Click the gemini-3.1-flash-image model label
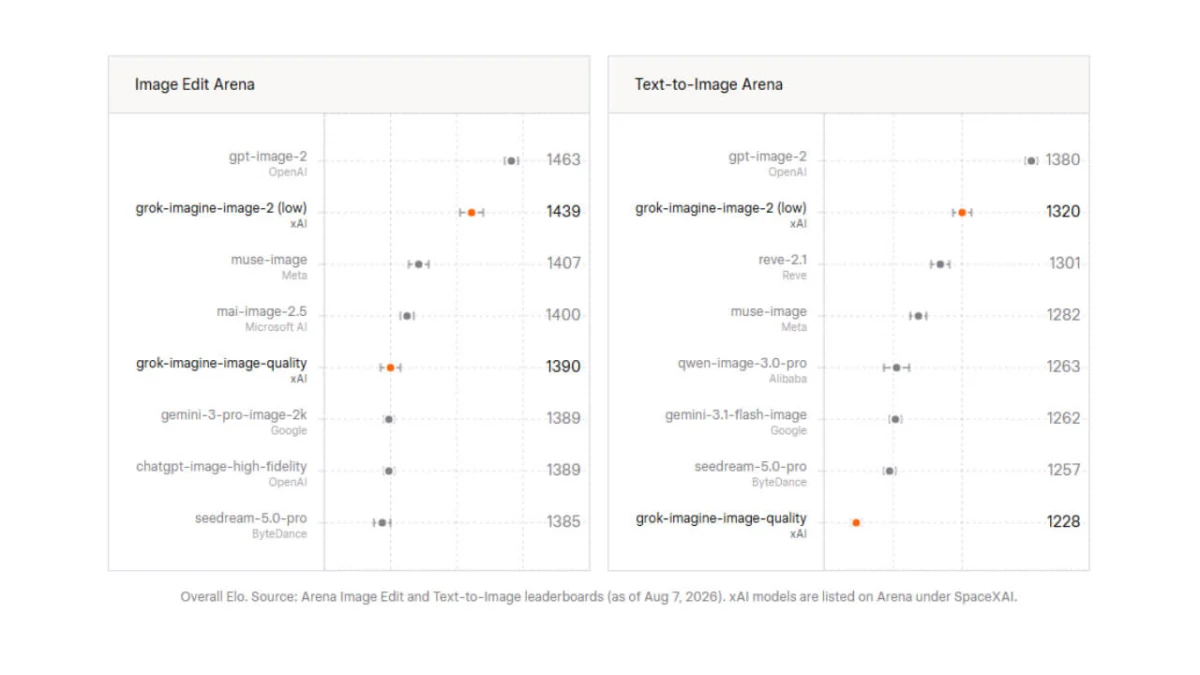This screenshot has width=1200, height=675. pos(736,415)
